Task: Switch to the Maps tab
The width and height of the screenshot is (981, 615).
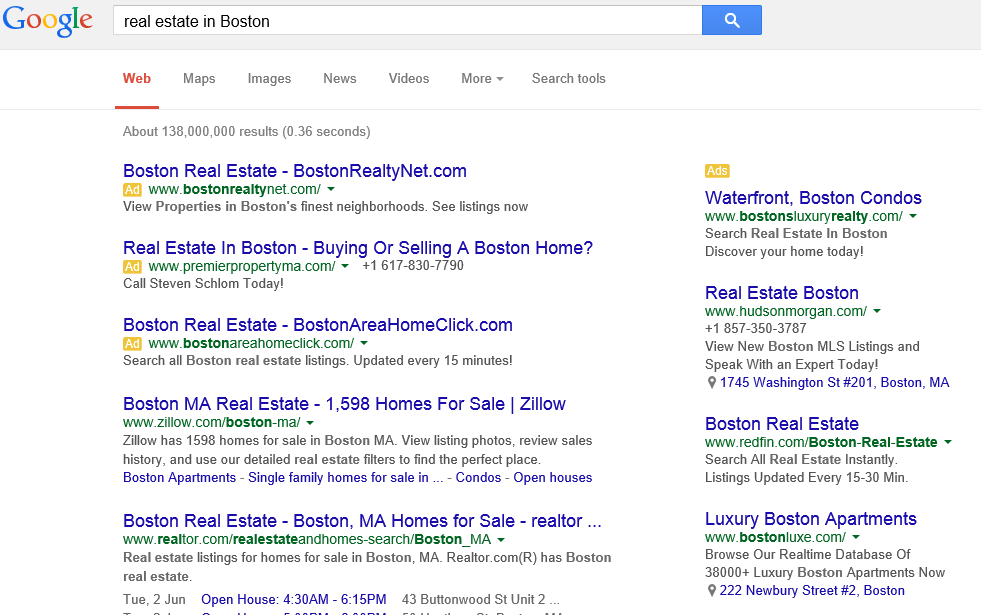Action: (199, 79)
